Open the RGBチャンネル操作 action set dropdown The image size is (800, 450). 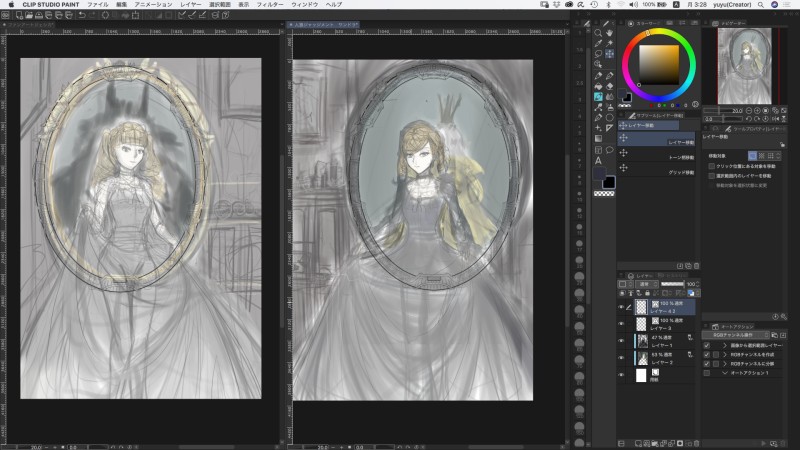pos(738,335)
